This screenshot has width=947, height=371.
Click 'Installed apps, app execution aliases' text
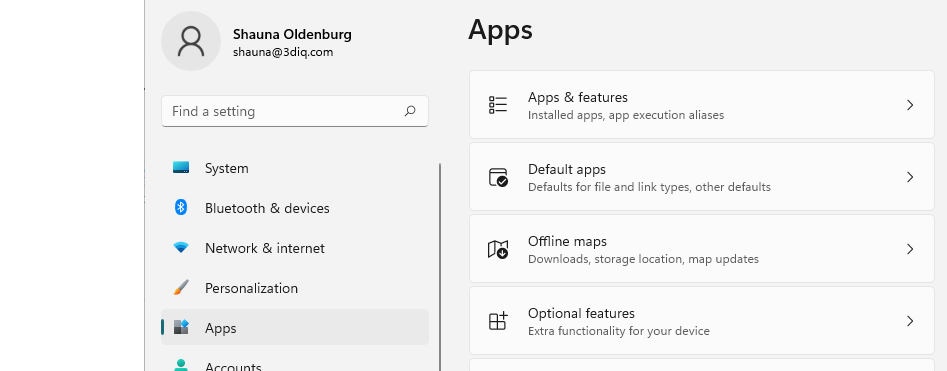(x=626, y=115)
